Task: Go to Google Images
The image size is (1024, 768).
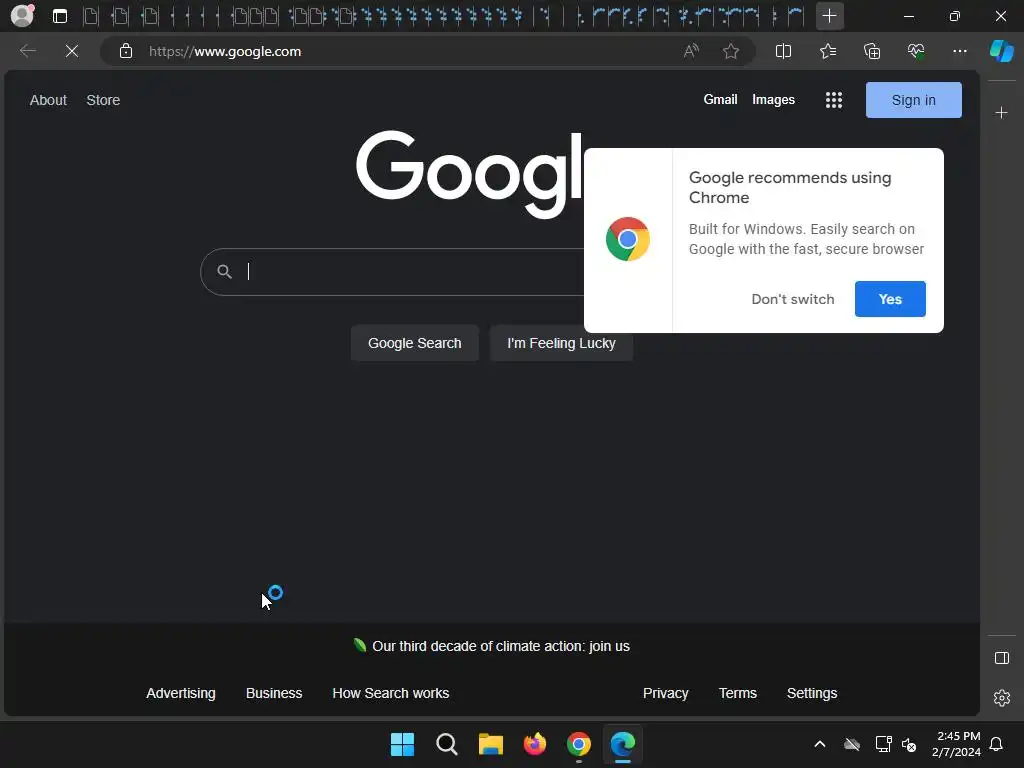Action: pos(773,99)
